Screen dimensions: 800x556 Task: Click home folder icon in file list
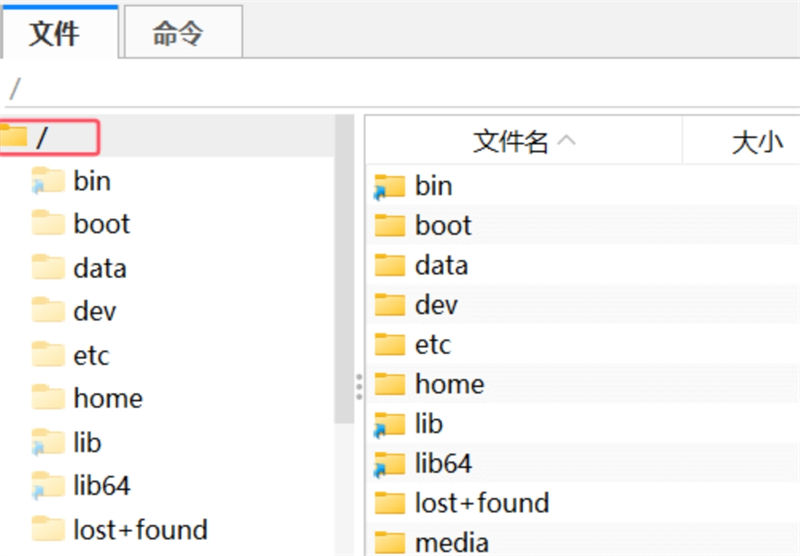(389, 384)
